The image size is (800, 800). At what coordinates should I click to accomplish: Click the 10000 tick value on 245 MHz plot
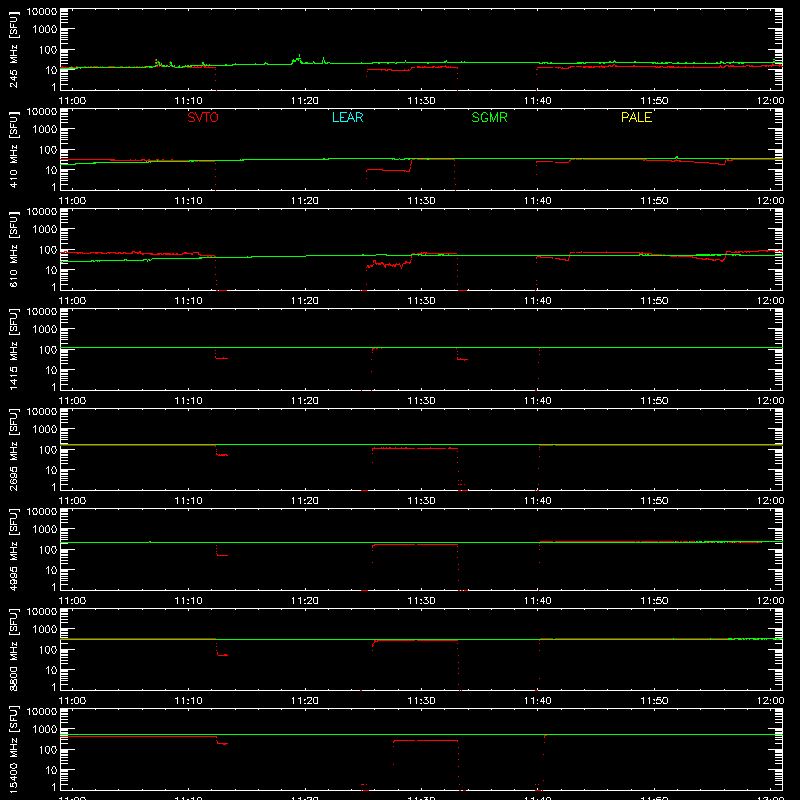[x=42, y=12]
